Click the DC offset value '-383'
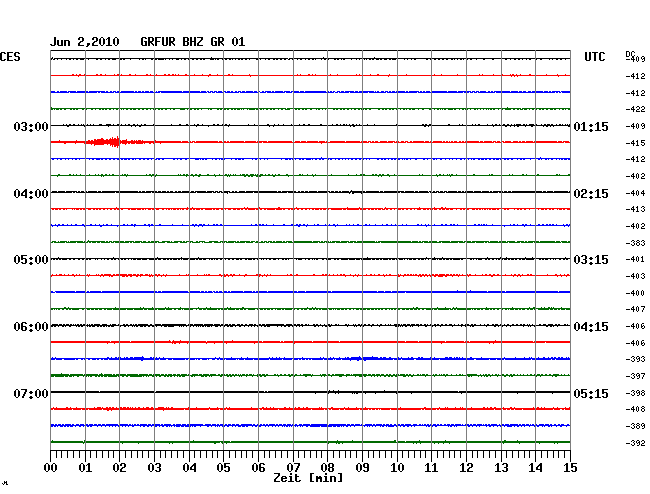The height and width of the screenshot is (494, 650). [x=635, y=243]
